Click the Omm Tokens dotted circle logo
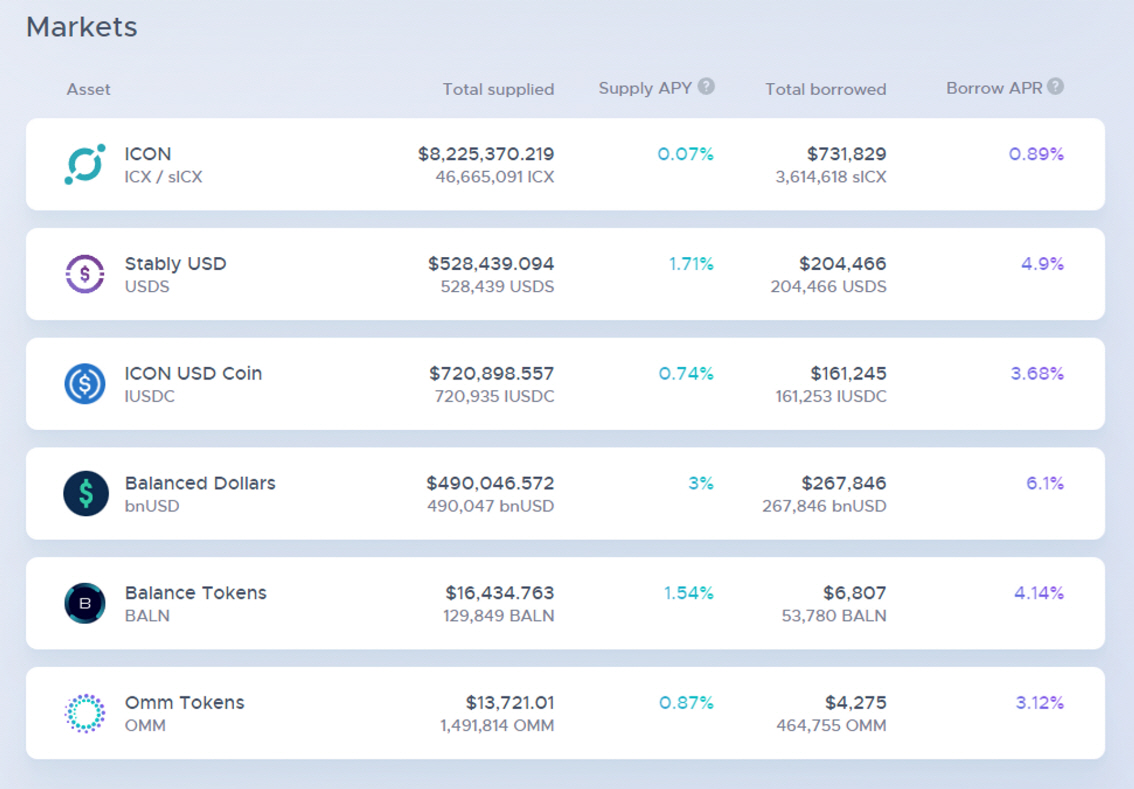 tap(85, 713)
